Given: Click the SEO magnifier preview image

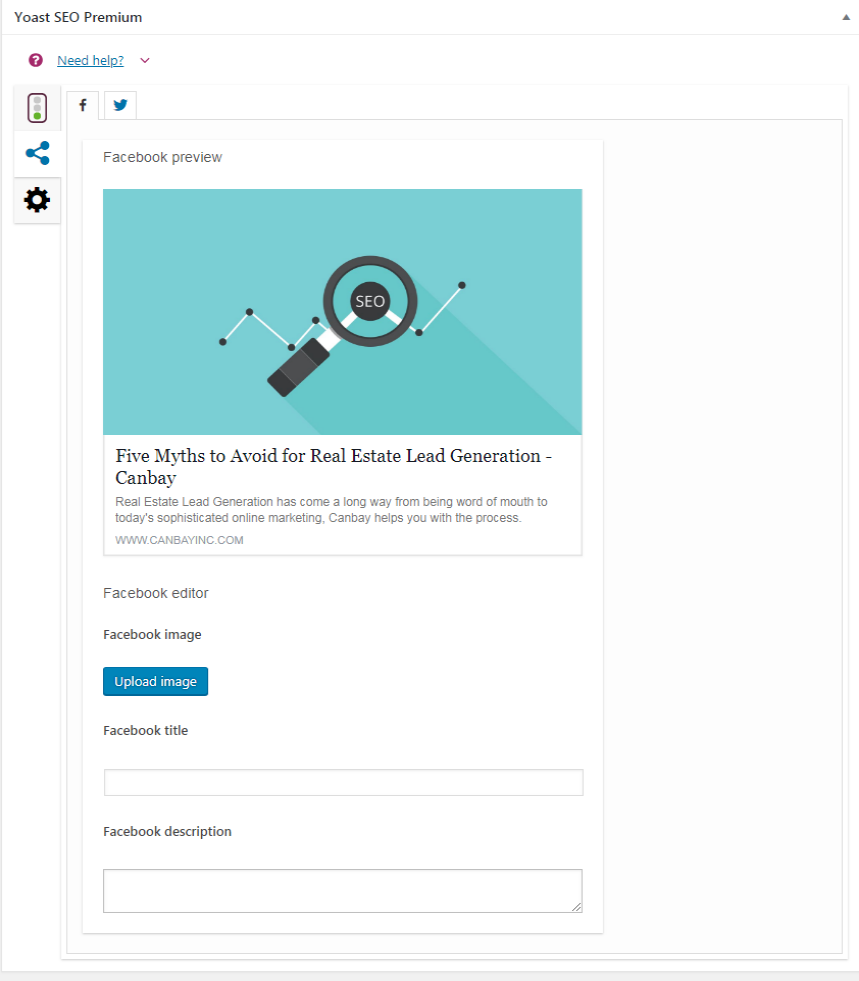Looking at the screenshot, I should pos(342,312).
